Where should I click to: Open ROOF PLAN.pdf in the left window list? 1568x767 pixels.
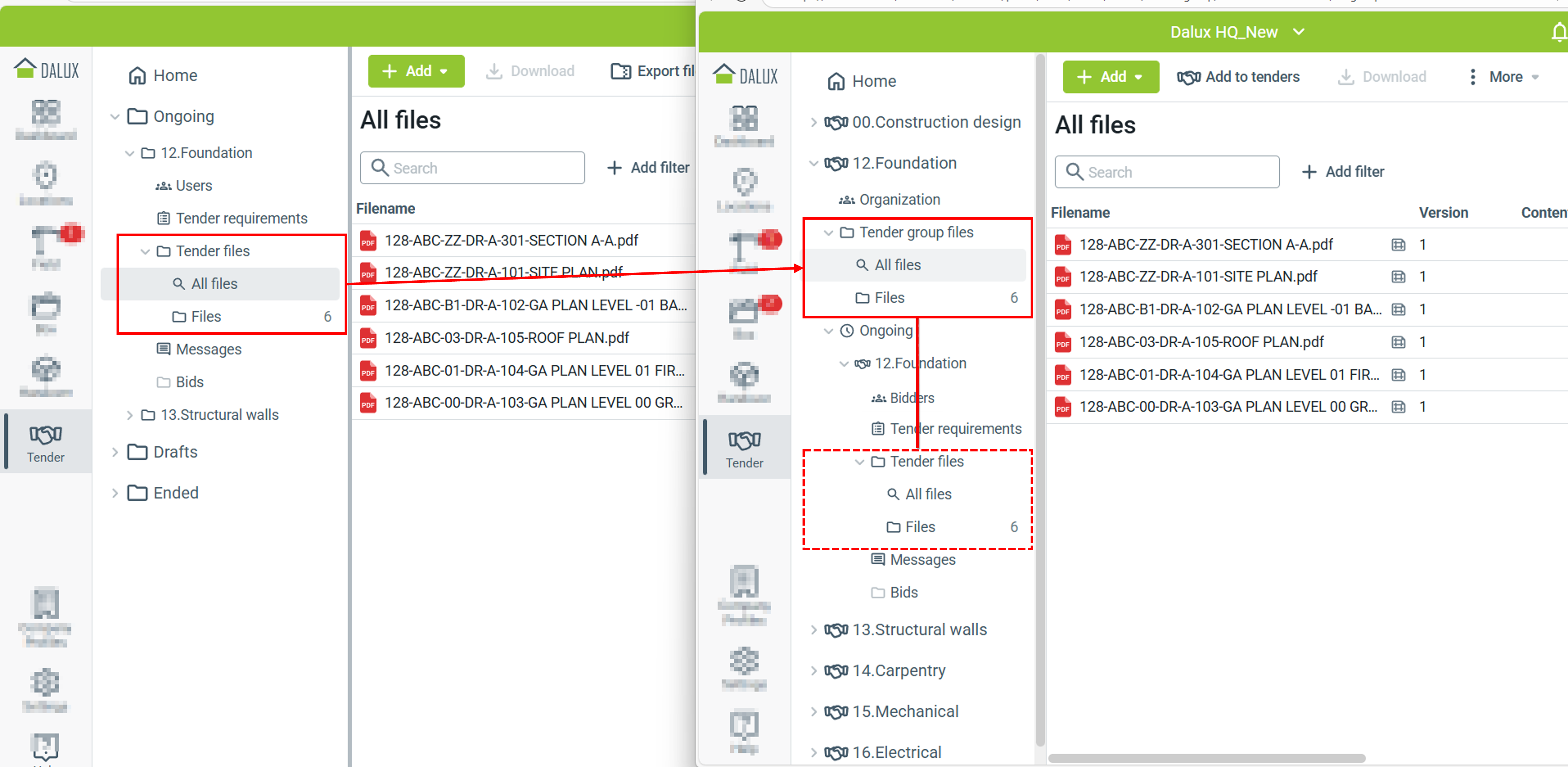pyautogui.click(x=506, y=338)
